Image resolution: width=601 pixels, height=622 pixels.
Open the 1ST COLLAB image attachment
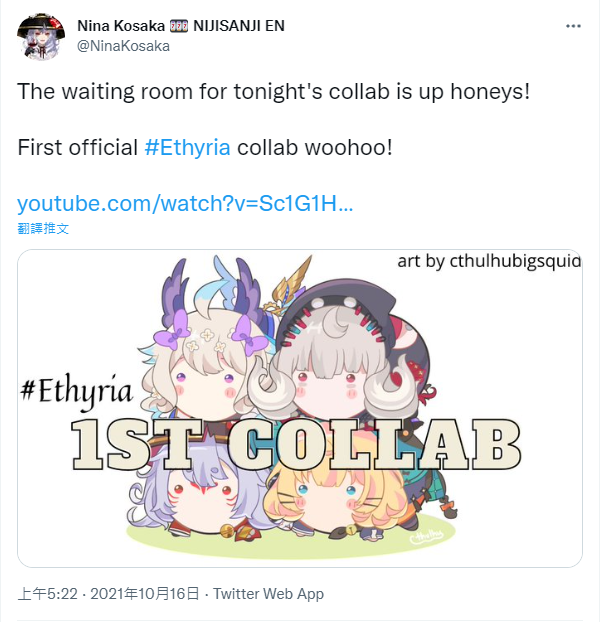[300, 408]
